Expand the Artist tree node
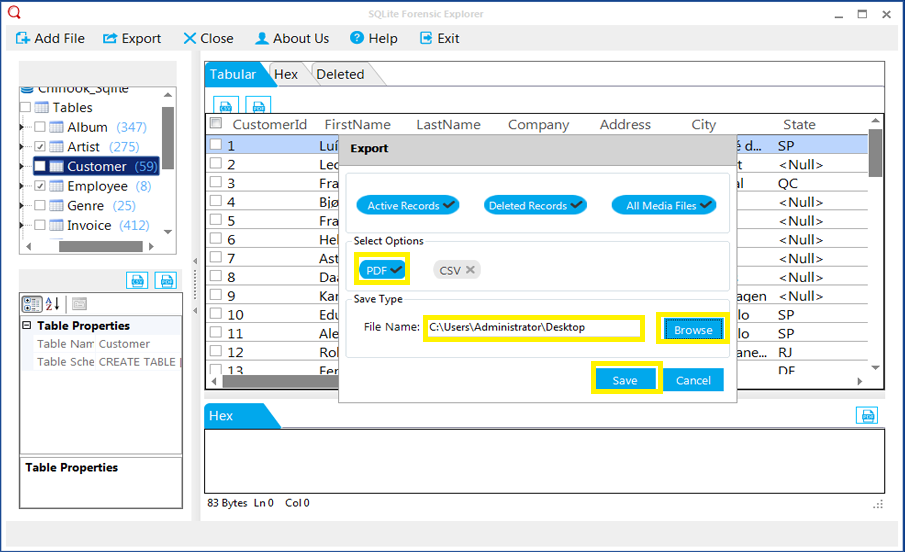Viewport: 905px width, 552px height. click(x=22, y=147)
